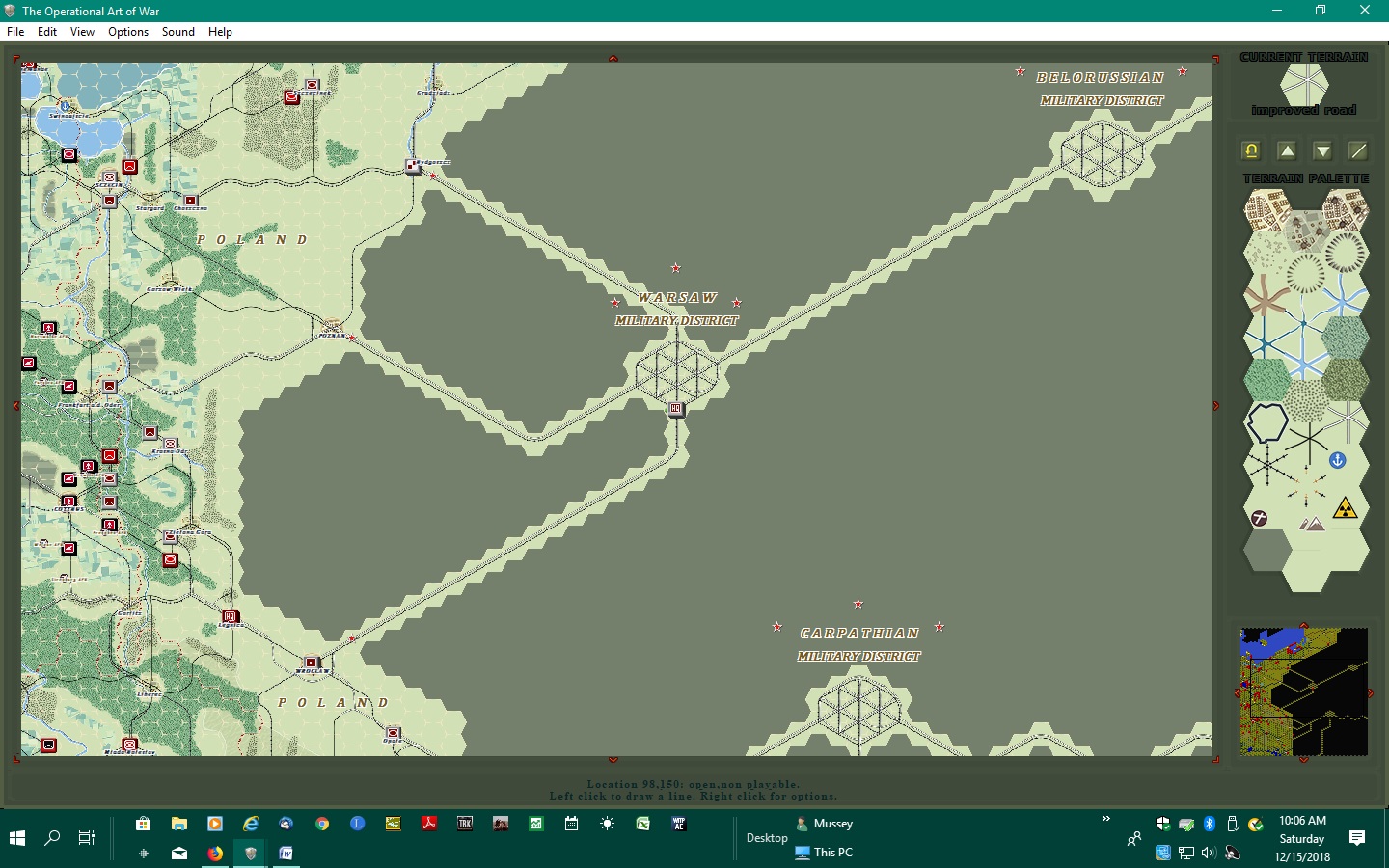Click the Ω symbol tool icon
This screenshot has width=1389, height=868.
(1250, 150)
